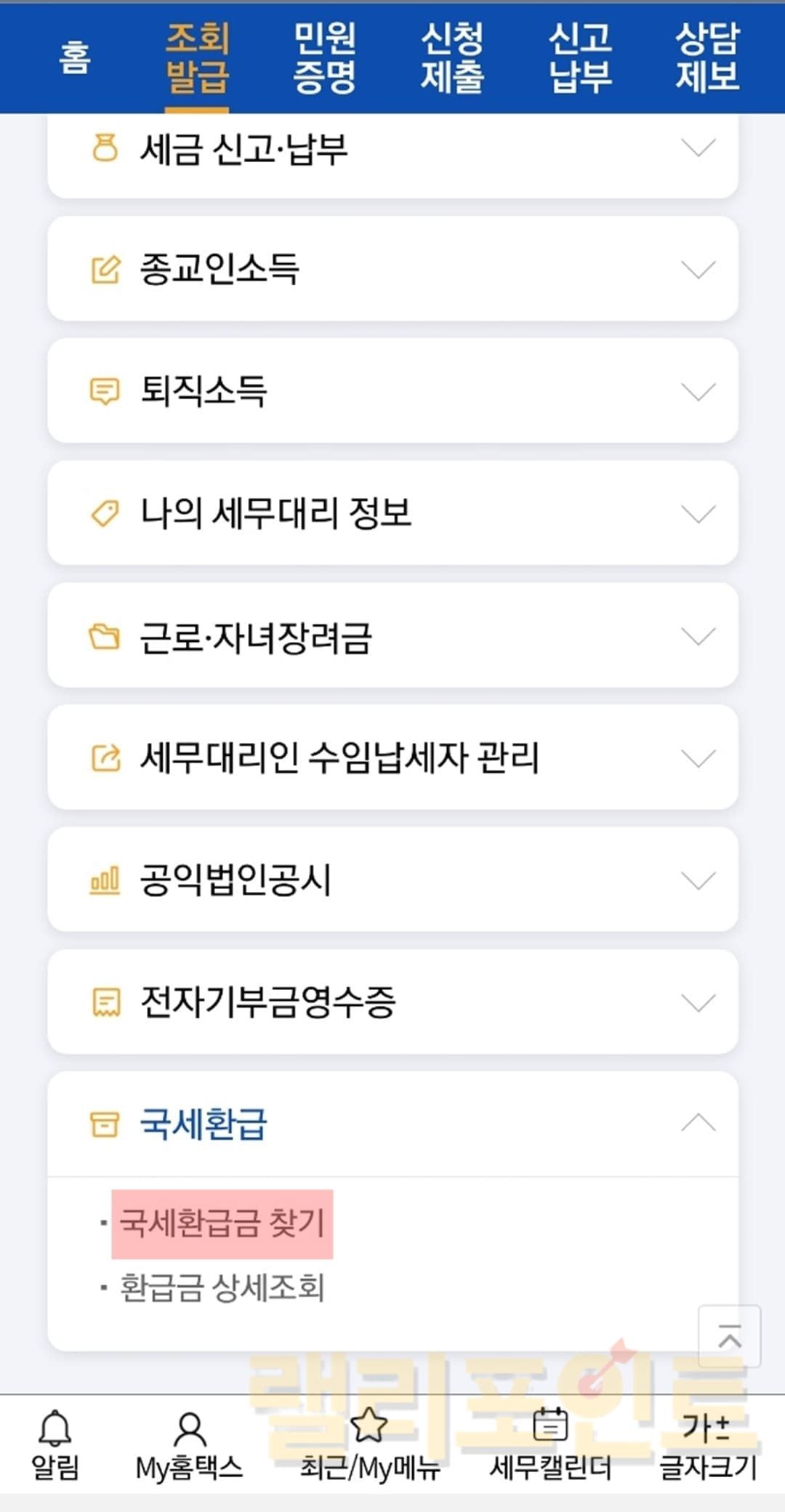This screenshot has width=785, height=1512.
Task: Collapse the 국세환급 section chevron
Action: [x=699, y=1123]
